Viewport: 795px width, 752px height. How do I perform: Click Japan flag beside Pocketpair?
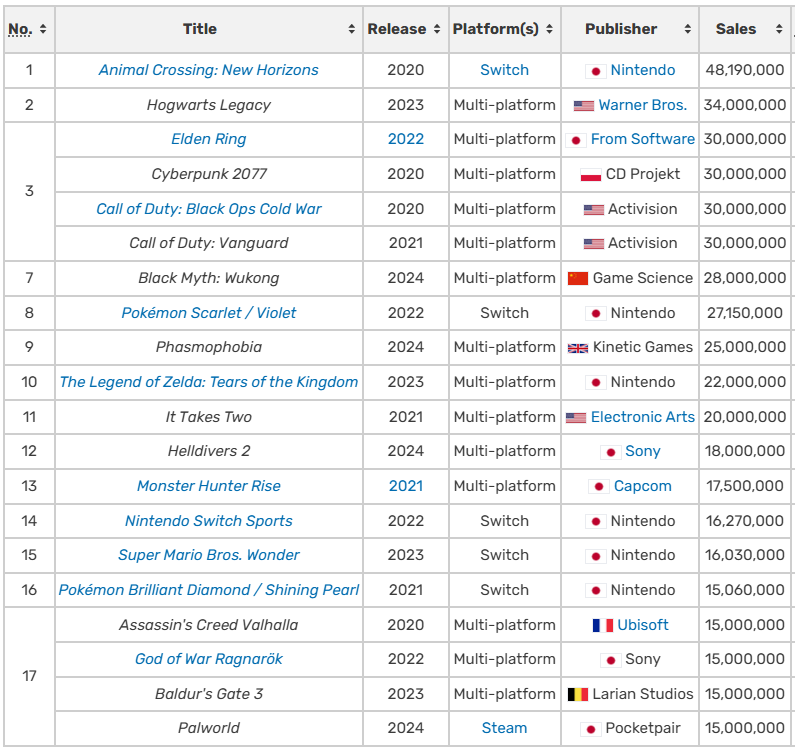(591, 729)
